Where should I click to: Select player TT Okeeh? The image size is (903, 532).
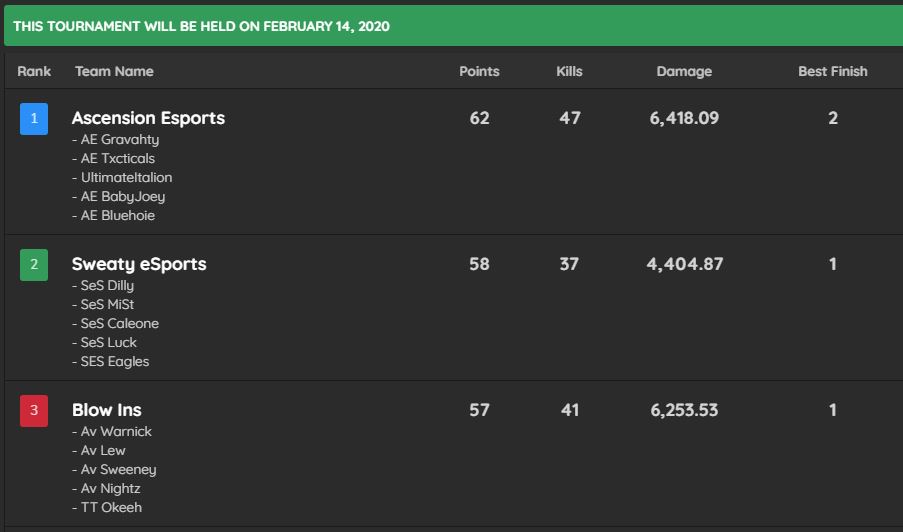111,508
